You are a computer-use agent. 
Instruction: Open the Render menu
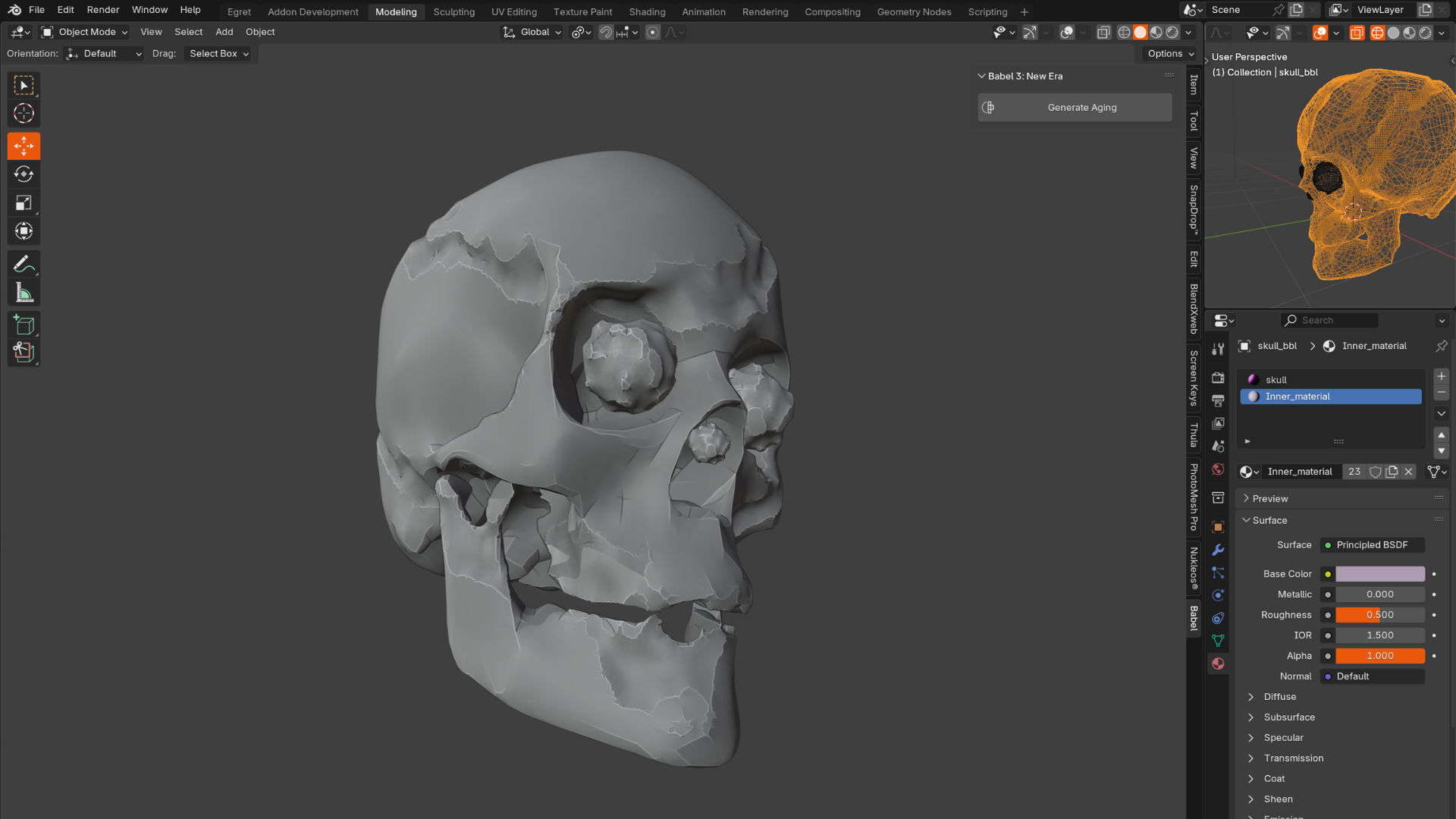pos(102,10)
